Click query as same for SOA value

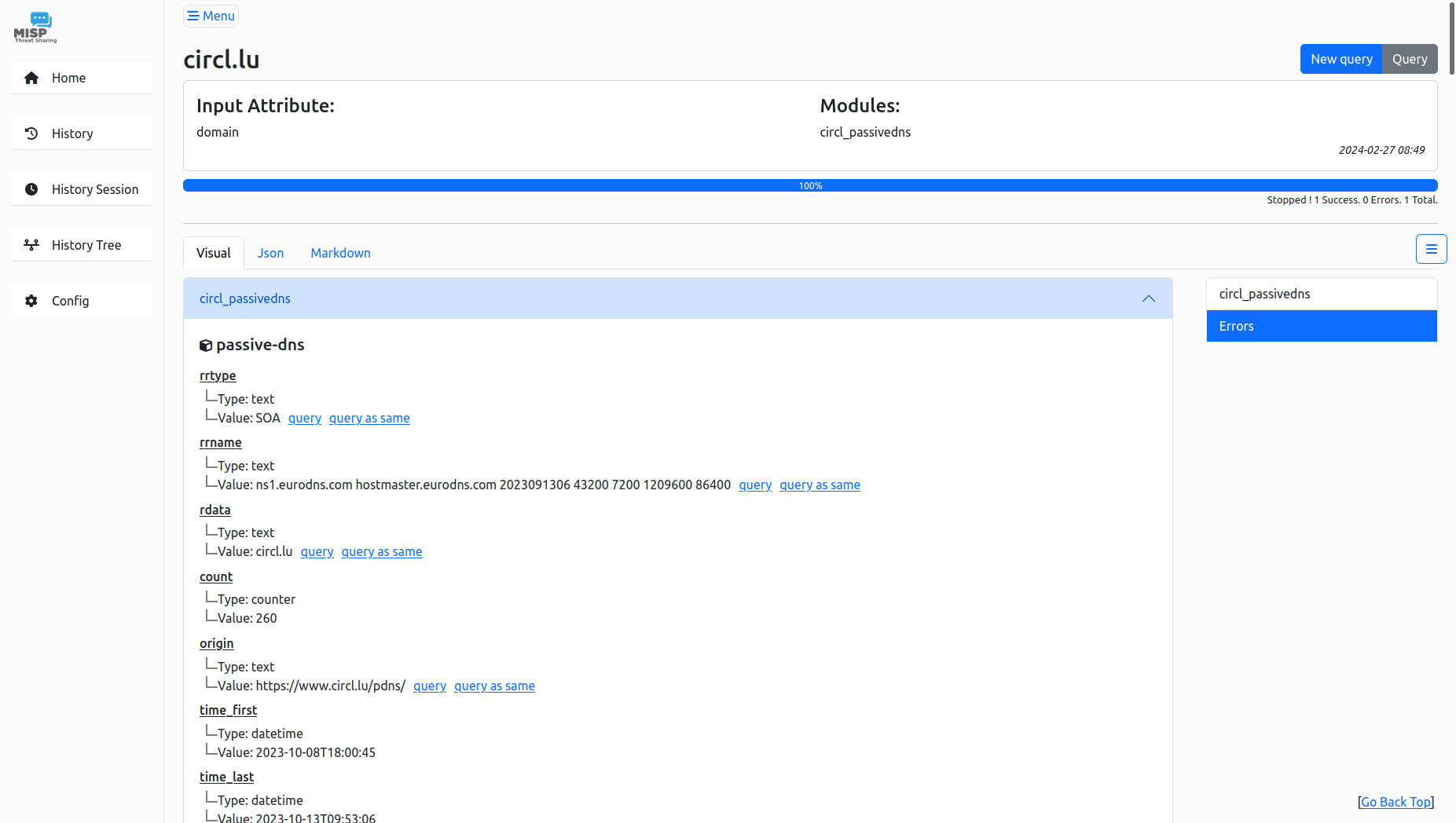369,419
